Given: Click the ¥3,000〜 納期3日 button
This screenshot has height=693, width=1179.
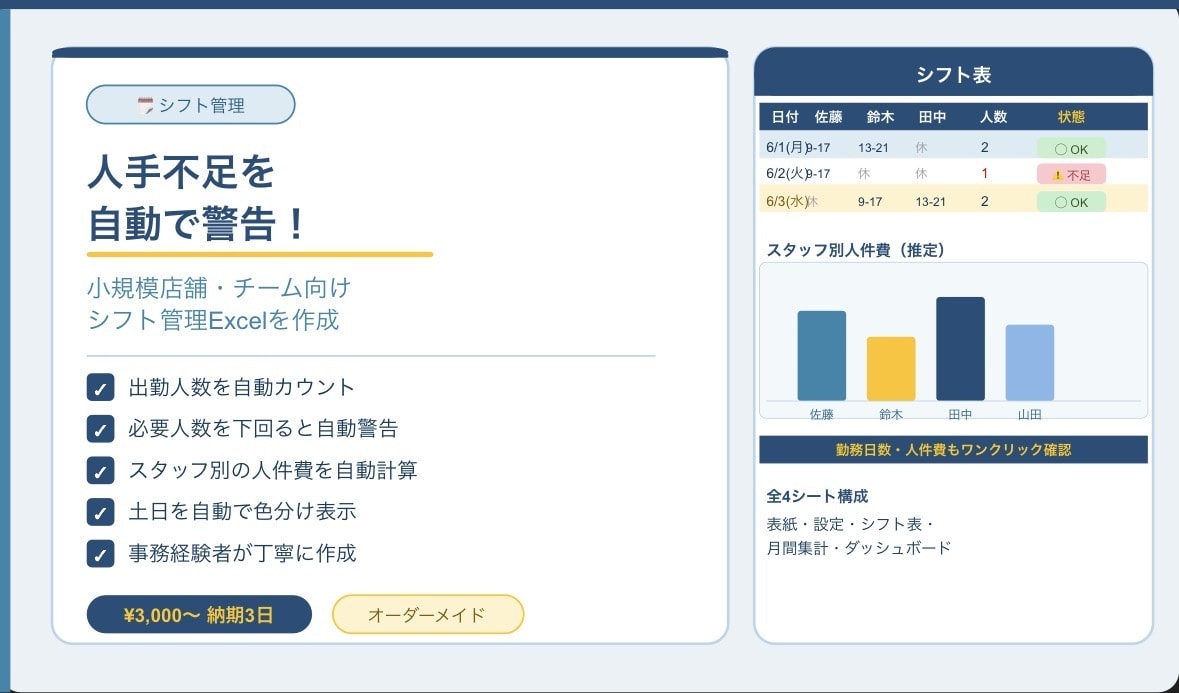Looking at the screenshot, I should tap(199, 615).
